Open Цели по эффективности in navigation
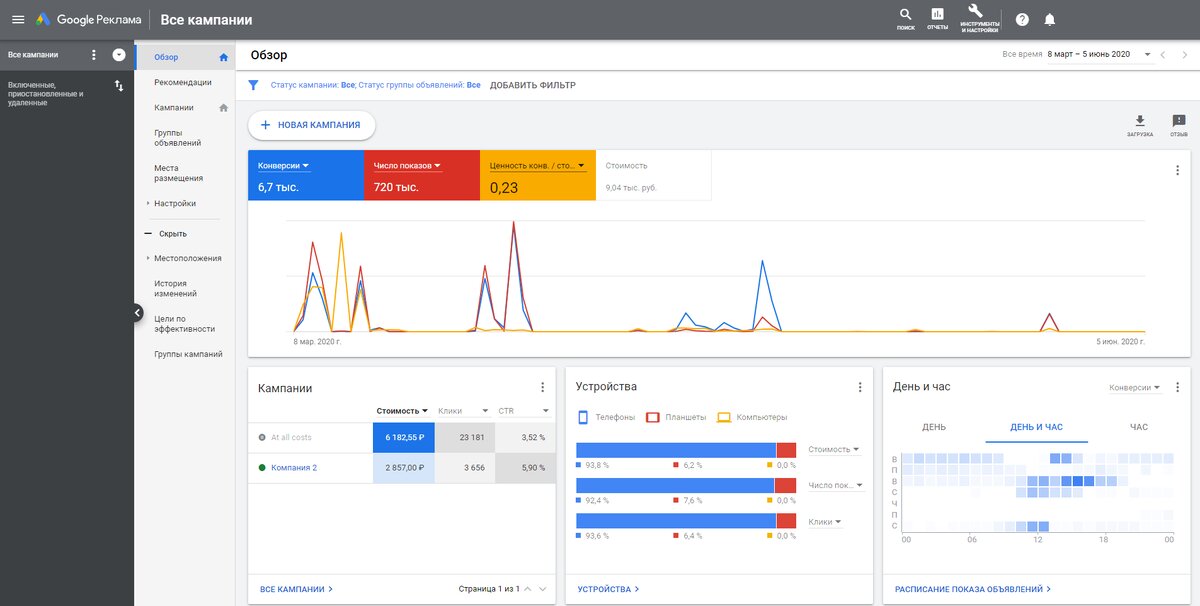Viewport: 1200px width, 606px height. [x=185, y=323]
